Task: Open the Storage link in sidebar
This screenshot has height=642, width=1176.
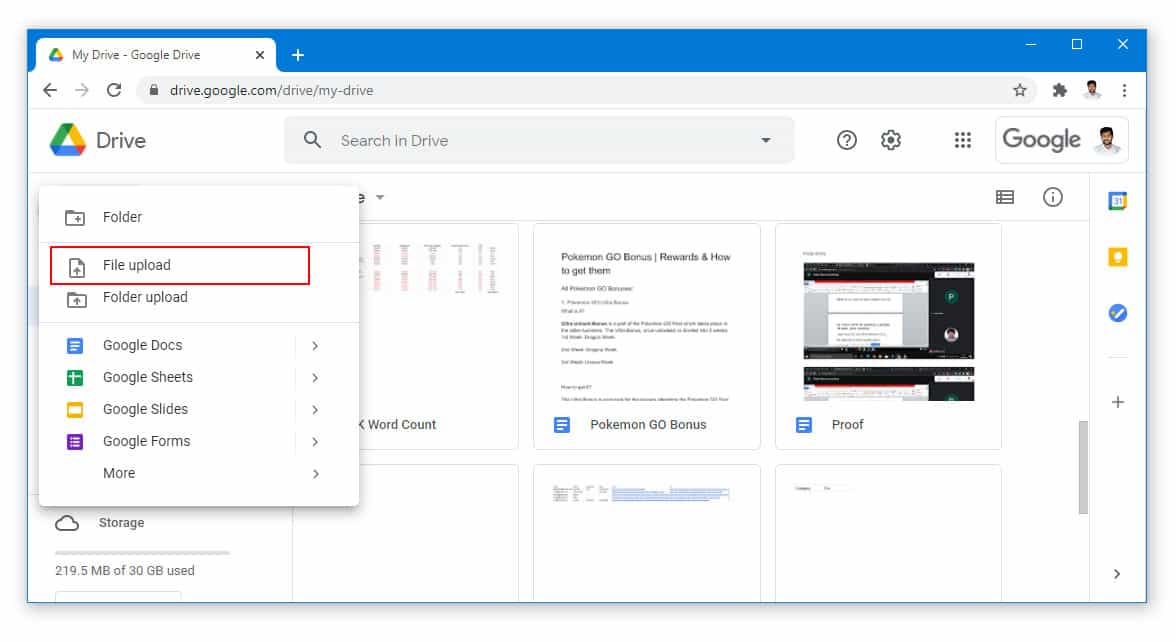Action: click(121, 523)
